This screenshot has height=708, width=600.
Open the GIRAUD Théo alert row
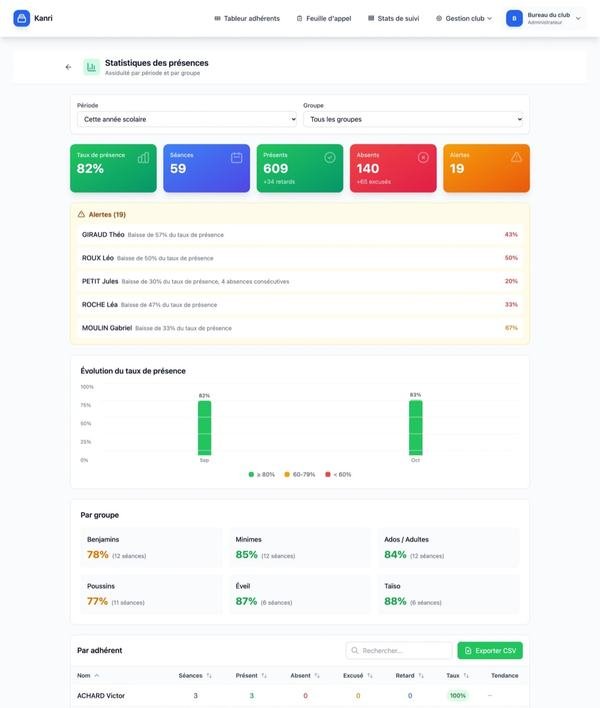pos(300,234)
